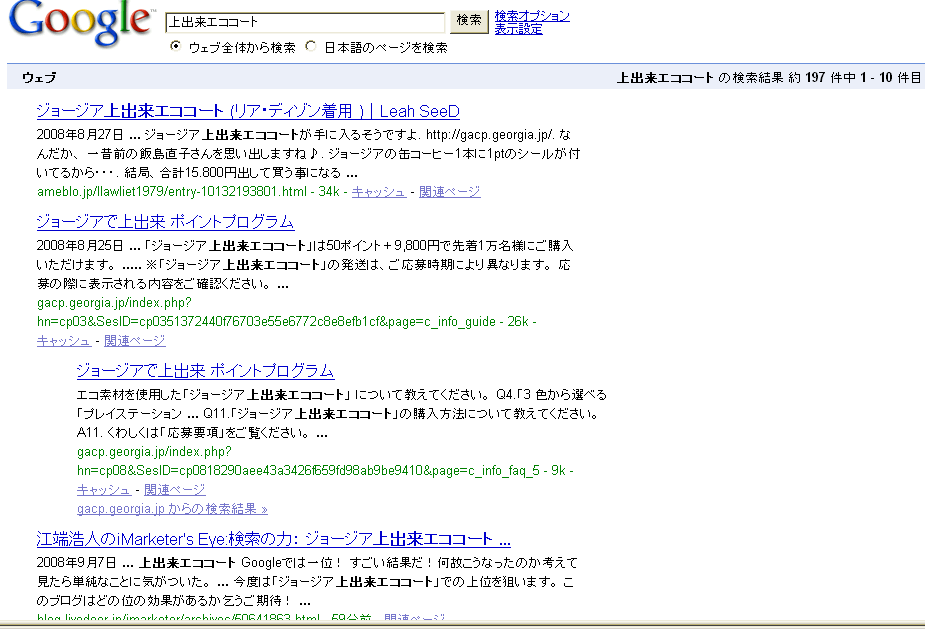
Task: Open indented ジョージアで上出来 ポイントプログラム result
Action: pos(205,371)
